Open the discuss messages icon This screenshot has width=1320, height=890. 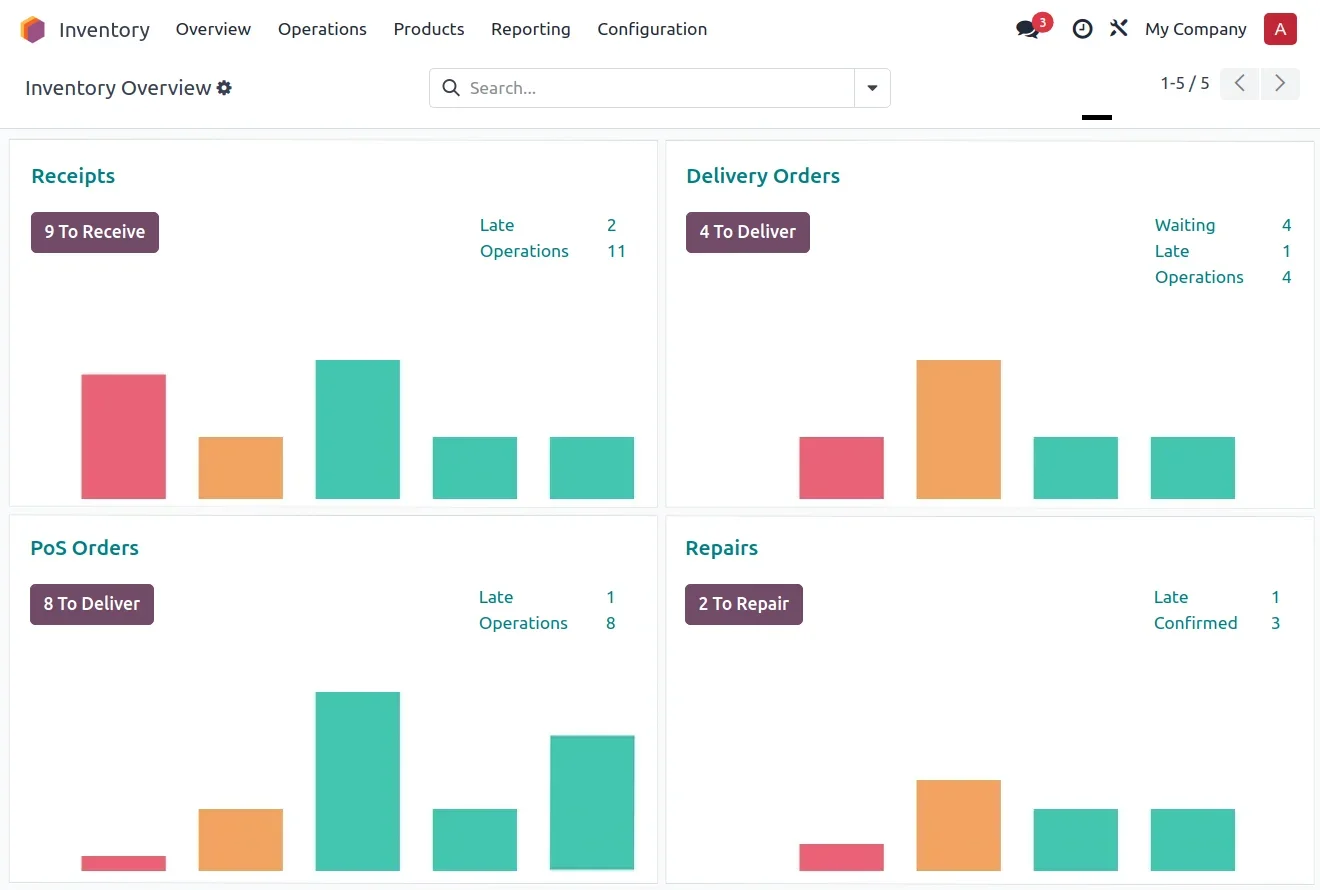click(1028, 29)
